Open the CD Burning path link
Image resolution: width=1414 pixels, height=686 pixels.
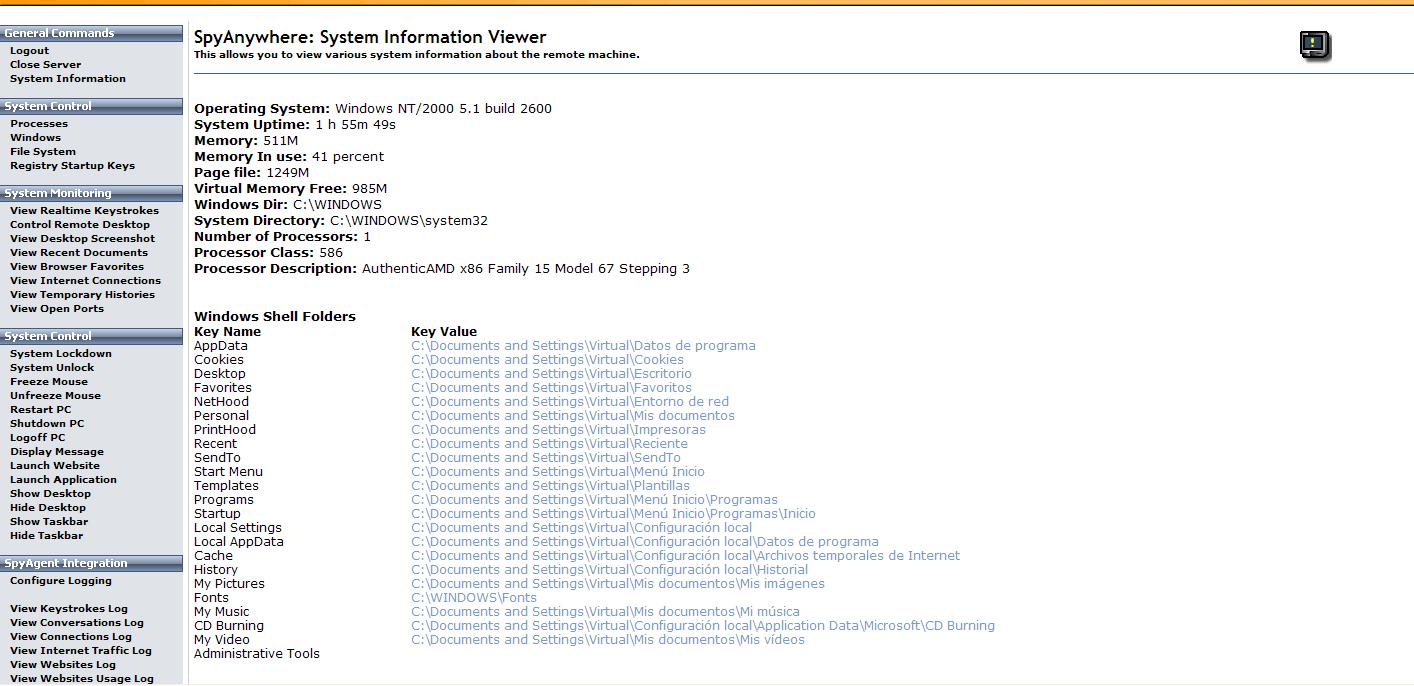[703, 626]
